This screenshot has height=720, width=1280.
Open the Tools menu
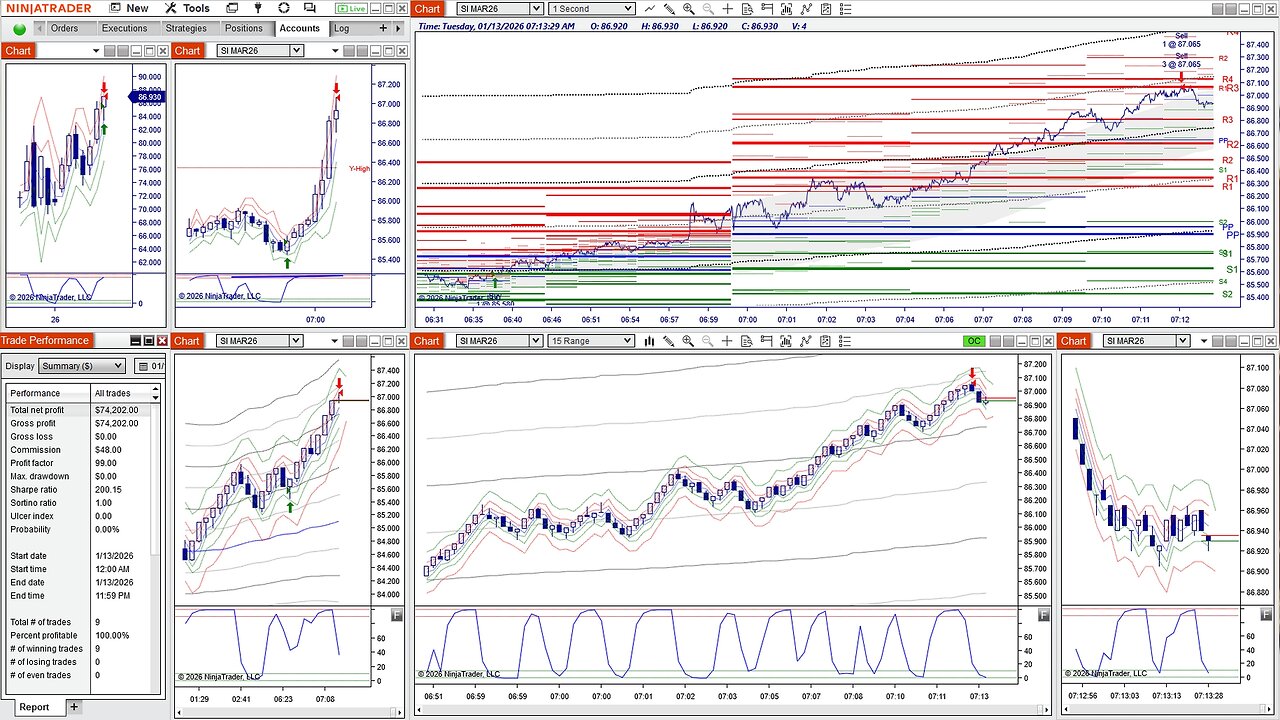click(187, 8)
